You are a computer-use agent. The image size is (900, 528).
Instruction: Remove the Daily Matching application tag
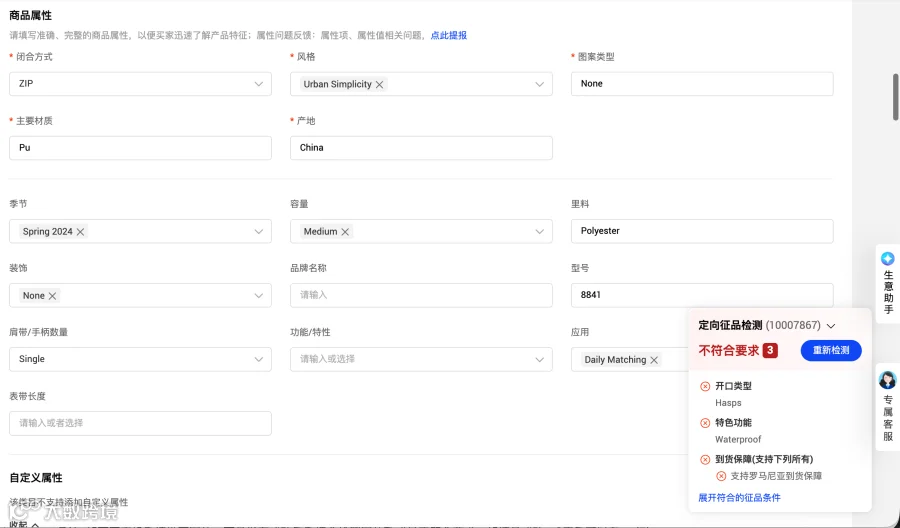point(654,360)
